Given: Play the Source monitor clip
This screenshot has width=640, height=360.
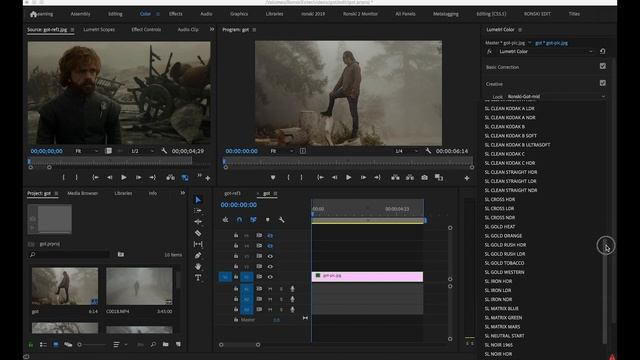Looking at the screenshot, I should coord(123,178).
